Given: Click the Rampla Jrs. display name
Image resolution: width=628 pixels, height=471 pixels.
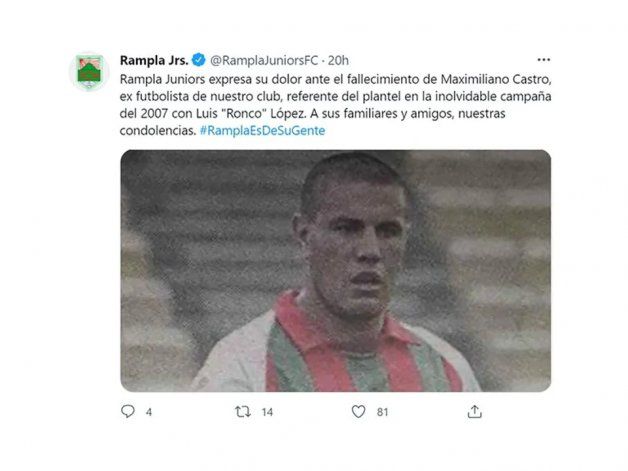Looking at the screenshot, I should pyautogui.click(x=154, y=60).
